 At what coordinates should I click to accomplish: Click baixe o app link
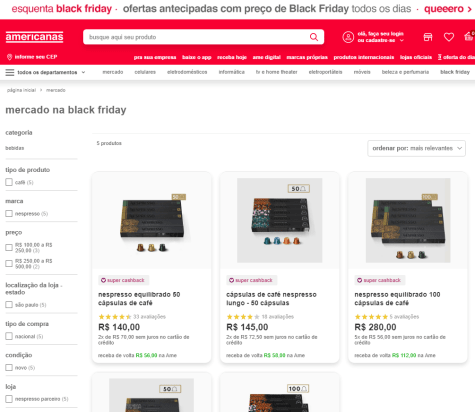197,57
